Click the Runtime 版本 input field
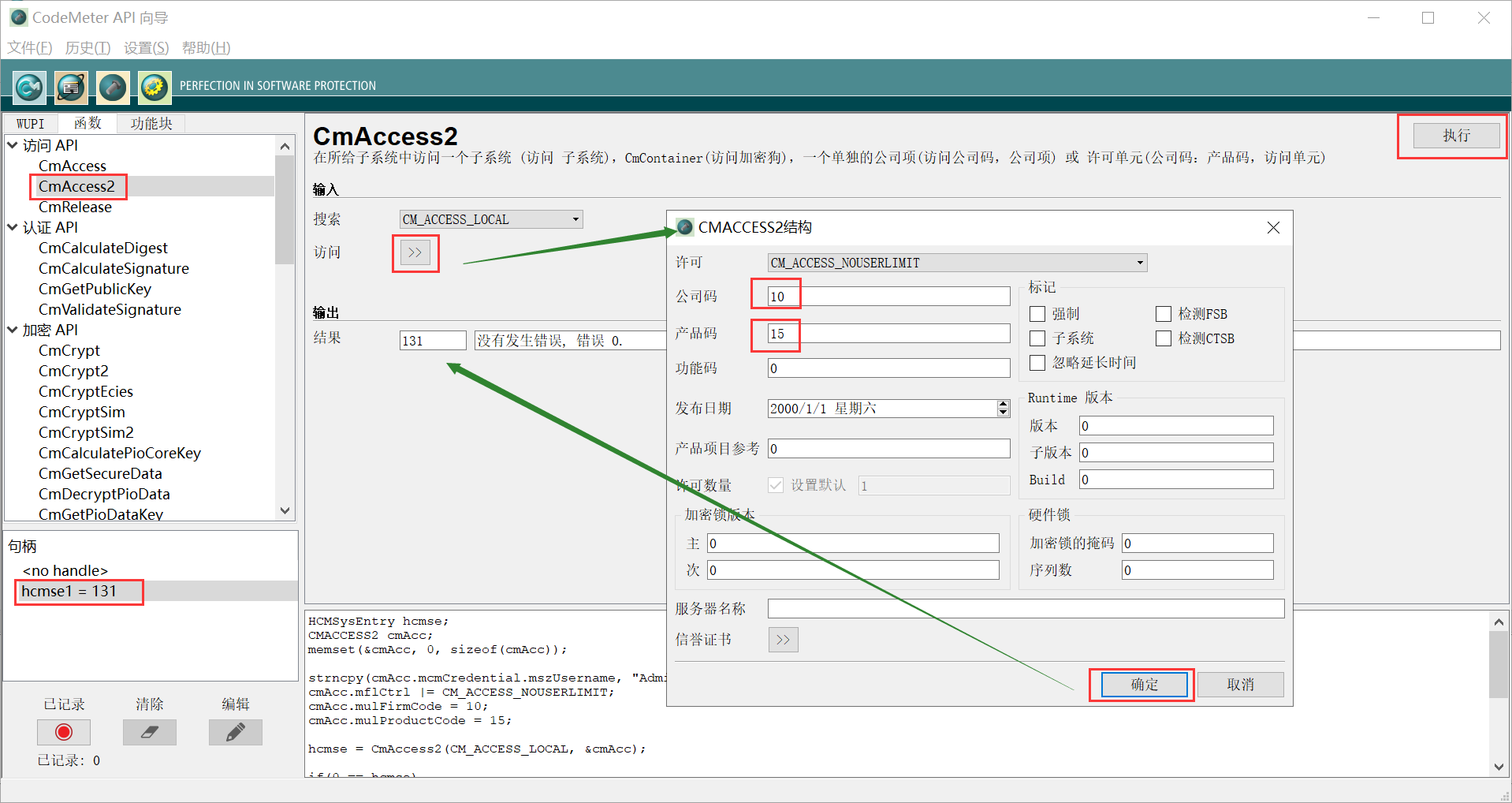Screen dimensions: 1512x803 [x=1176, y=426]
